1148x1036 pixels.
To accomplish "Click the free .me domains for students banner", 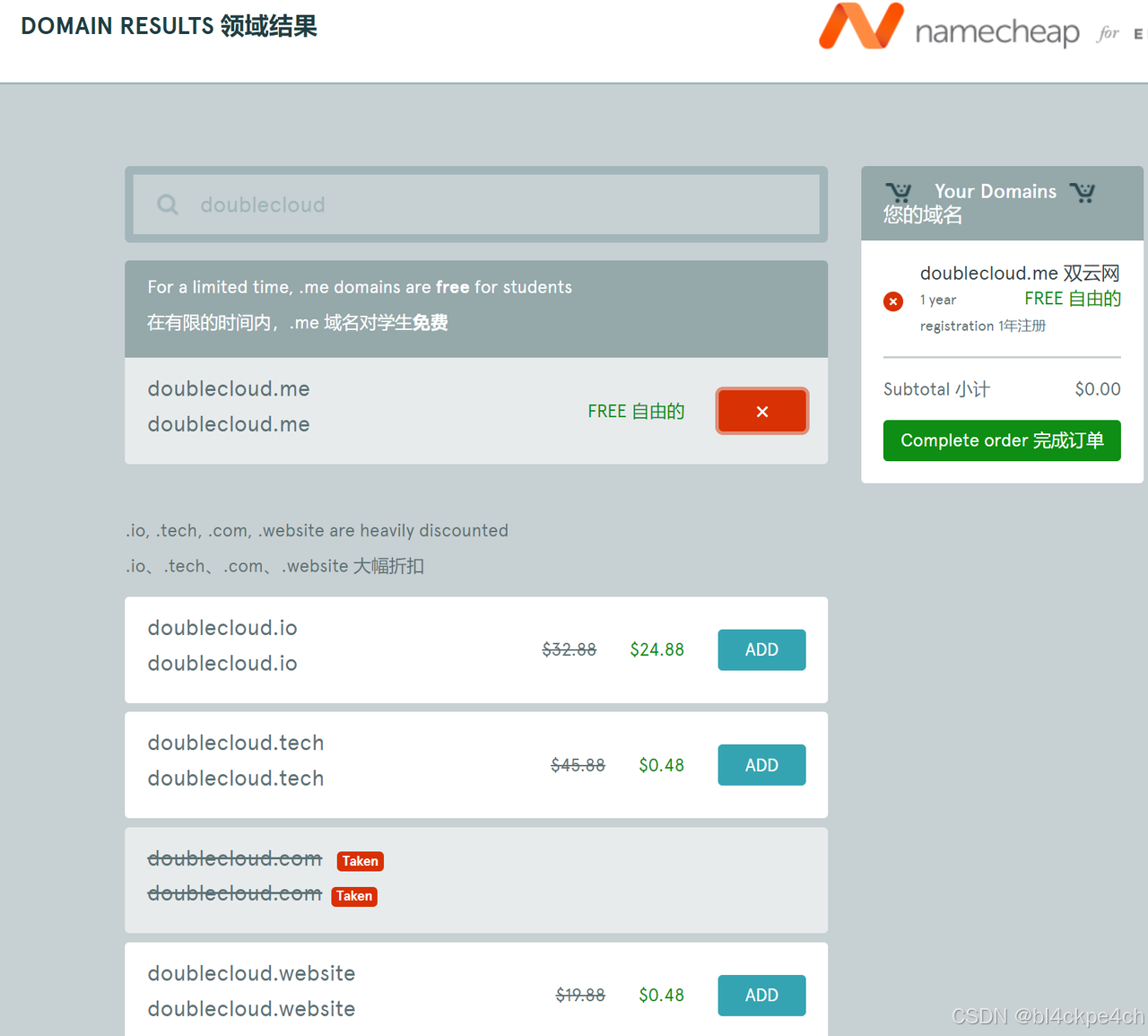I will 476,309.
